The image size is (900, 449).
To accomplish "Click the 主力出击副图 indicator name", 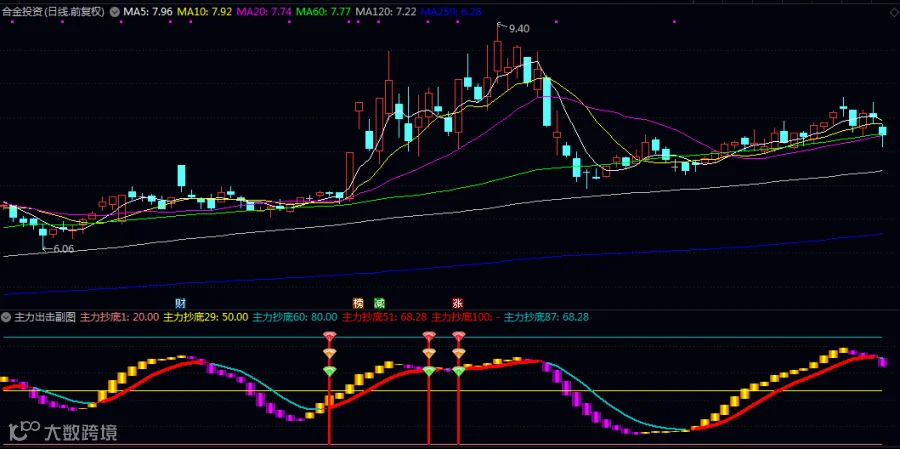I will (x=45, y=316).
